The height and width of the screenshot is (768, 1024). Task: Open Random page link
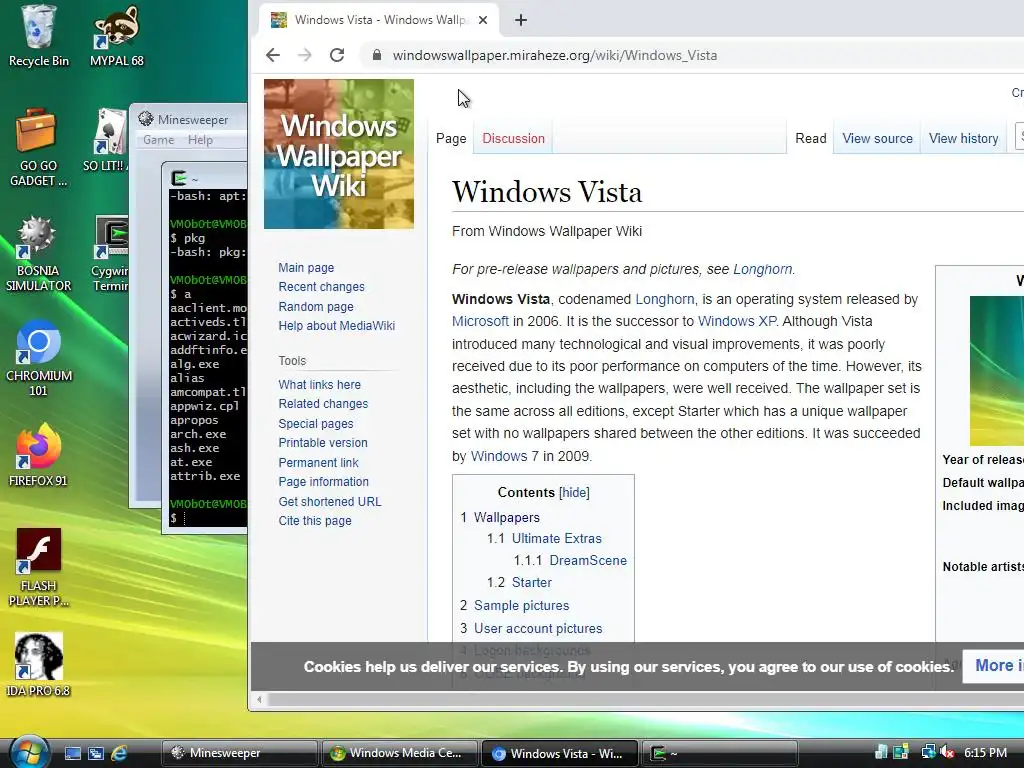click(316, 306)
